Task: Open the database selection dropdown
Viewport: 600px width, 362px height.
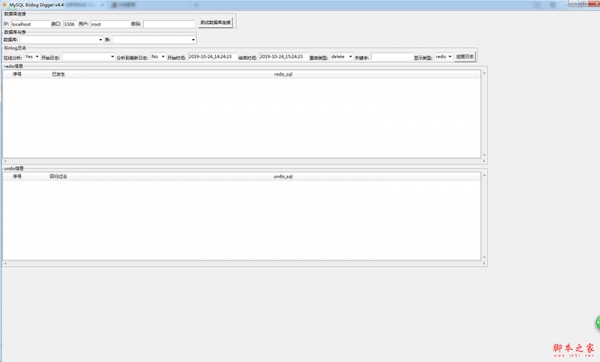Action: coord(62,39)
